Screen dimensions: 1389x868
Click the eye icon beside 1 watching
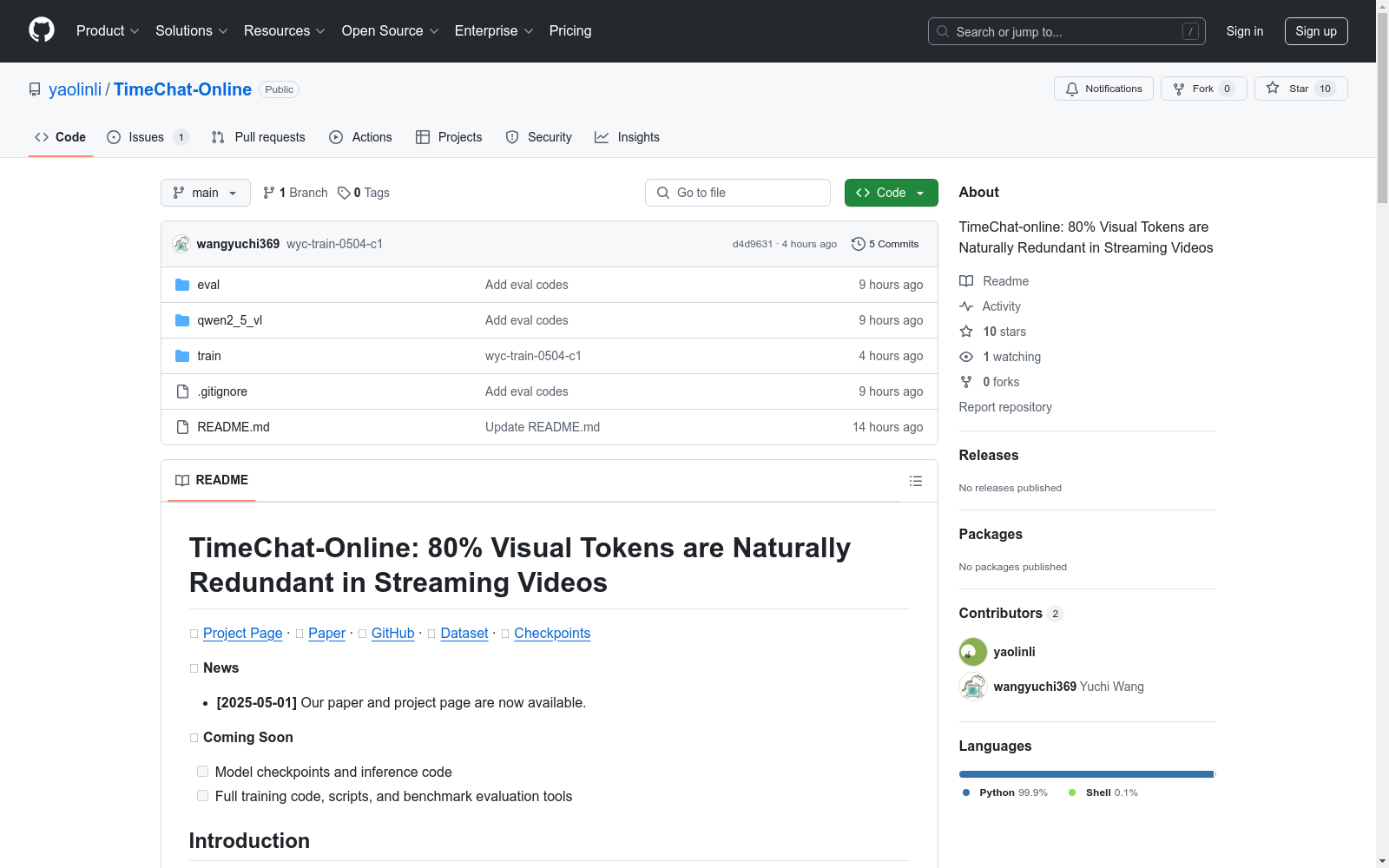click(x=966, y=357)
